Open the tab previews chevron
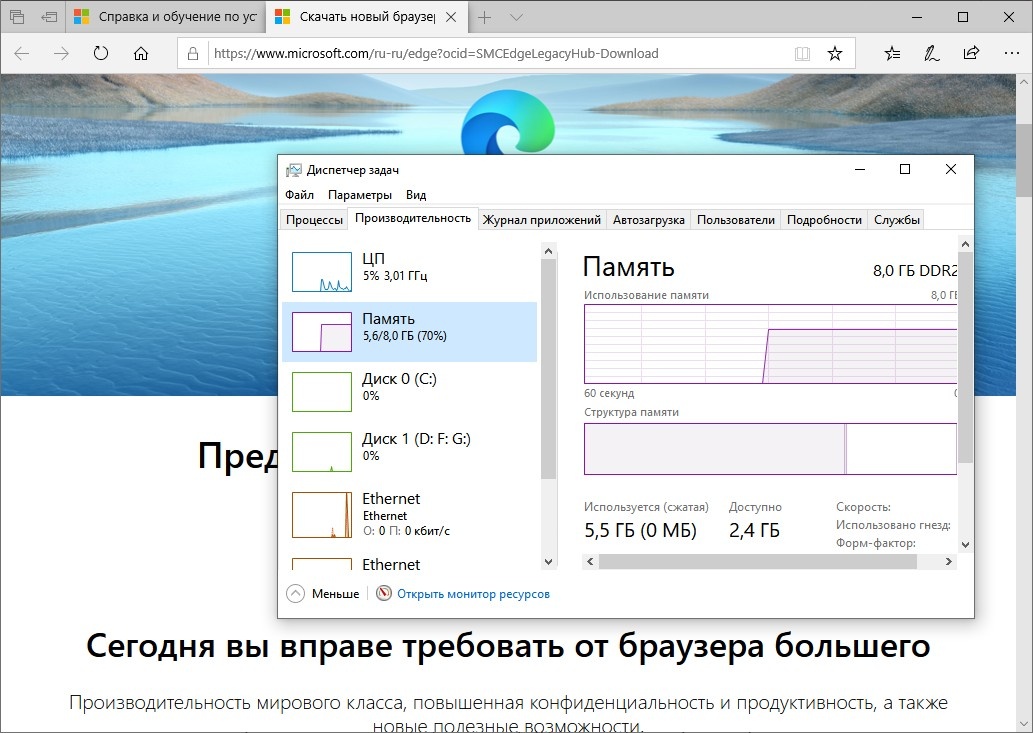This screenshot has width=1033, height=733. click(x=516, y=17)
